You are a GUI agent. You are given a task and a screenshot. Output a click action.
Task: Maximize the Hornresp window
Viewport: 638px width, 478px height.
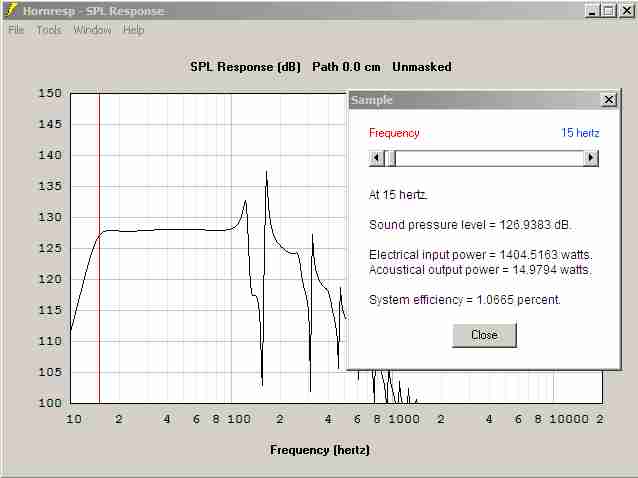click(x=609, y=11)
